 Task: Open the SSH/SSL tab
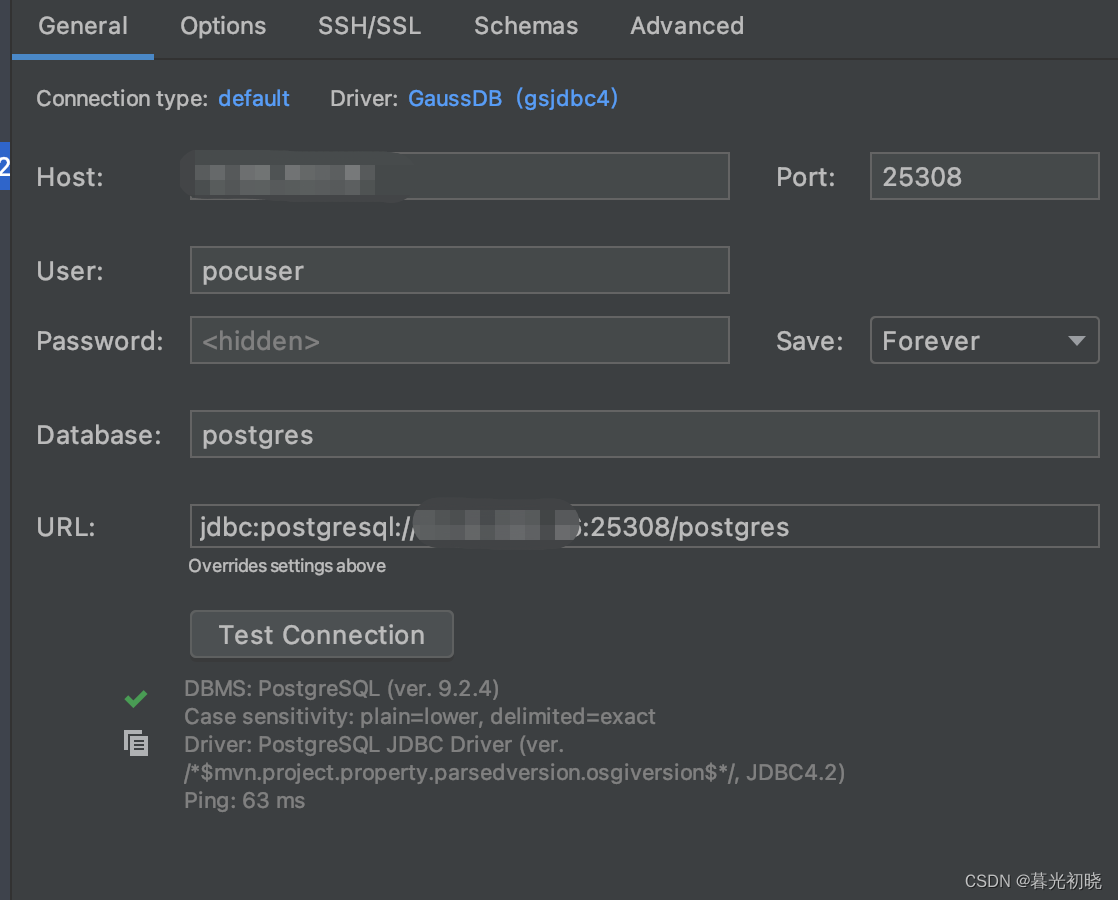point(369,26)
